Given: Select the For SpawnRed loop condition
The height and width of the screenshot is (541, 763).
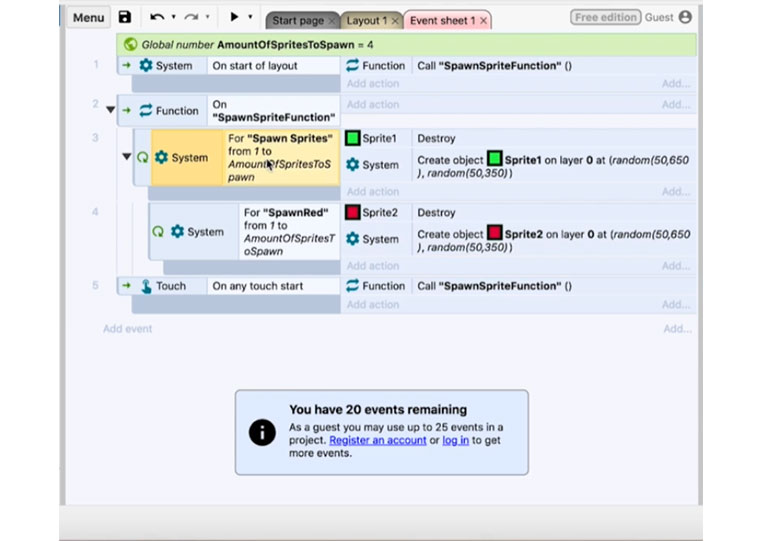Looking at the screenshot, I should coord(289,232).
